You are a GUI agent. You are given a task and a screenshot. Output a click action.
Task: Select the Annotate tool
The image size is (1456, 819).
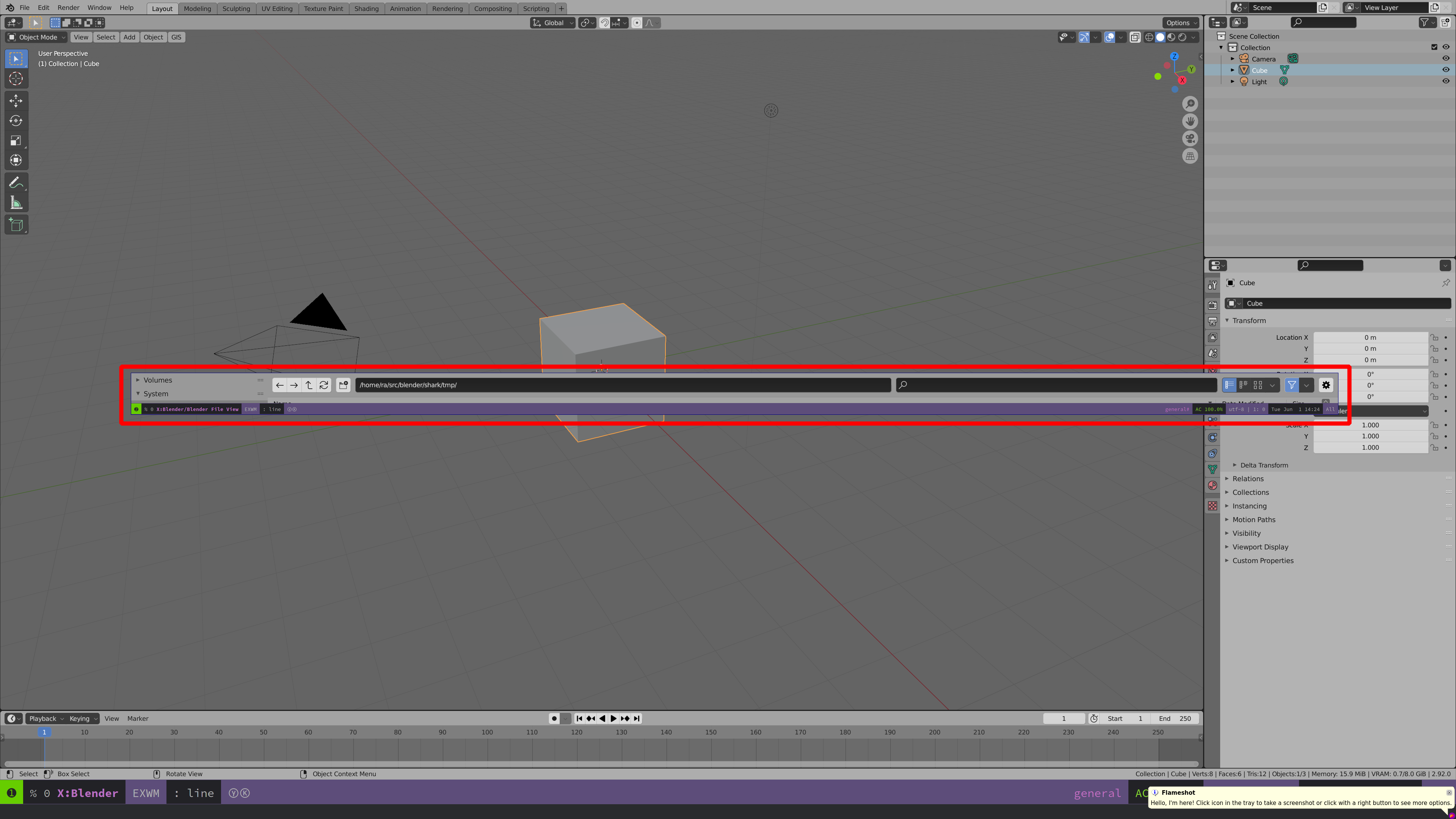click(16, 182)
